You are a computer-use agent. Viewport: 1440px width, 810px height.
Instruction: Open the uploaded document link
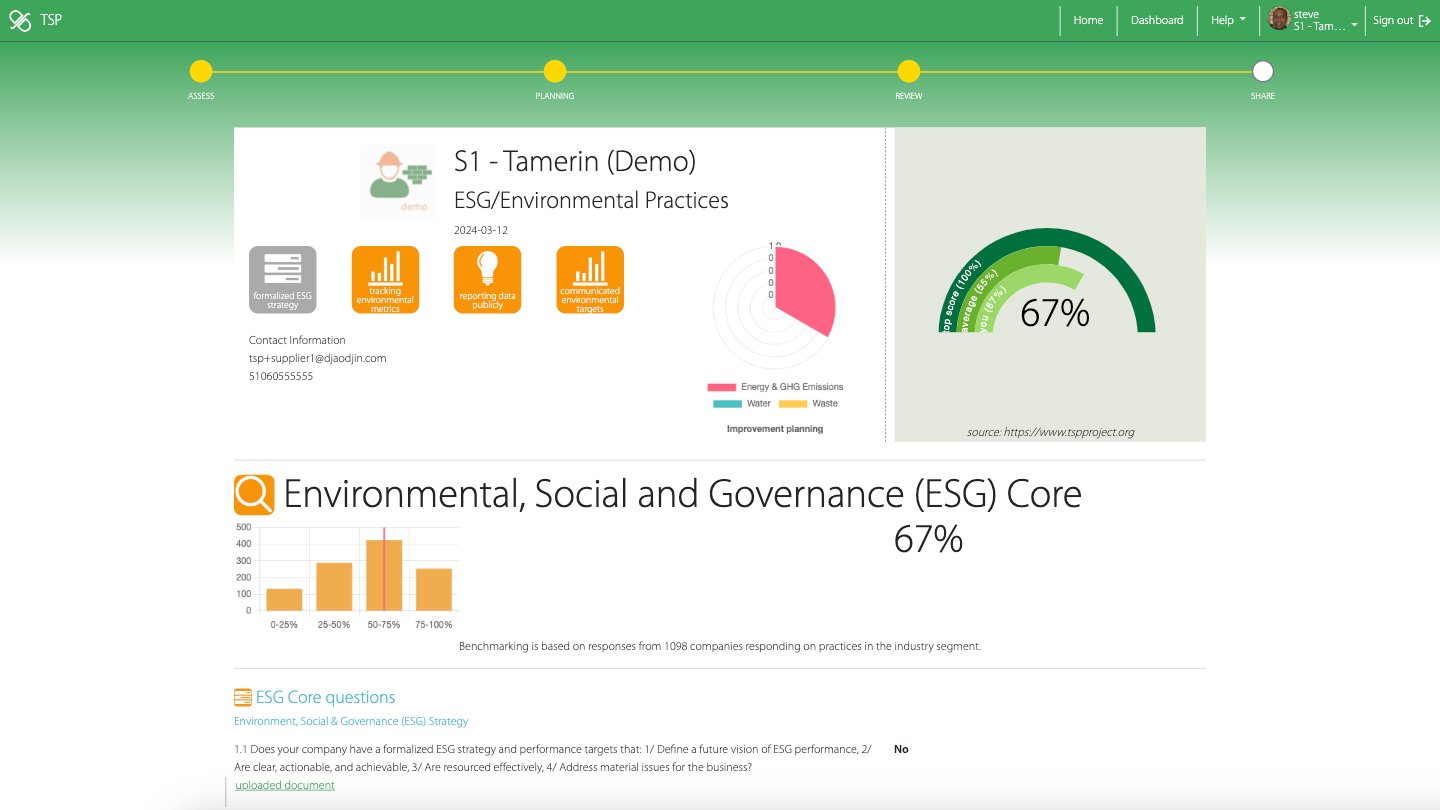285,786
